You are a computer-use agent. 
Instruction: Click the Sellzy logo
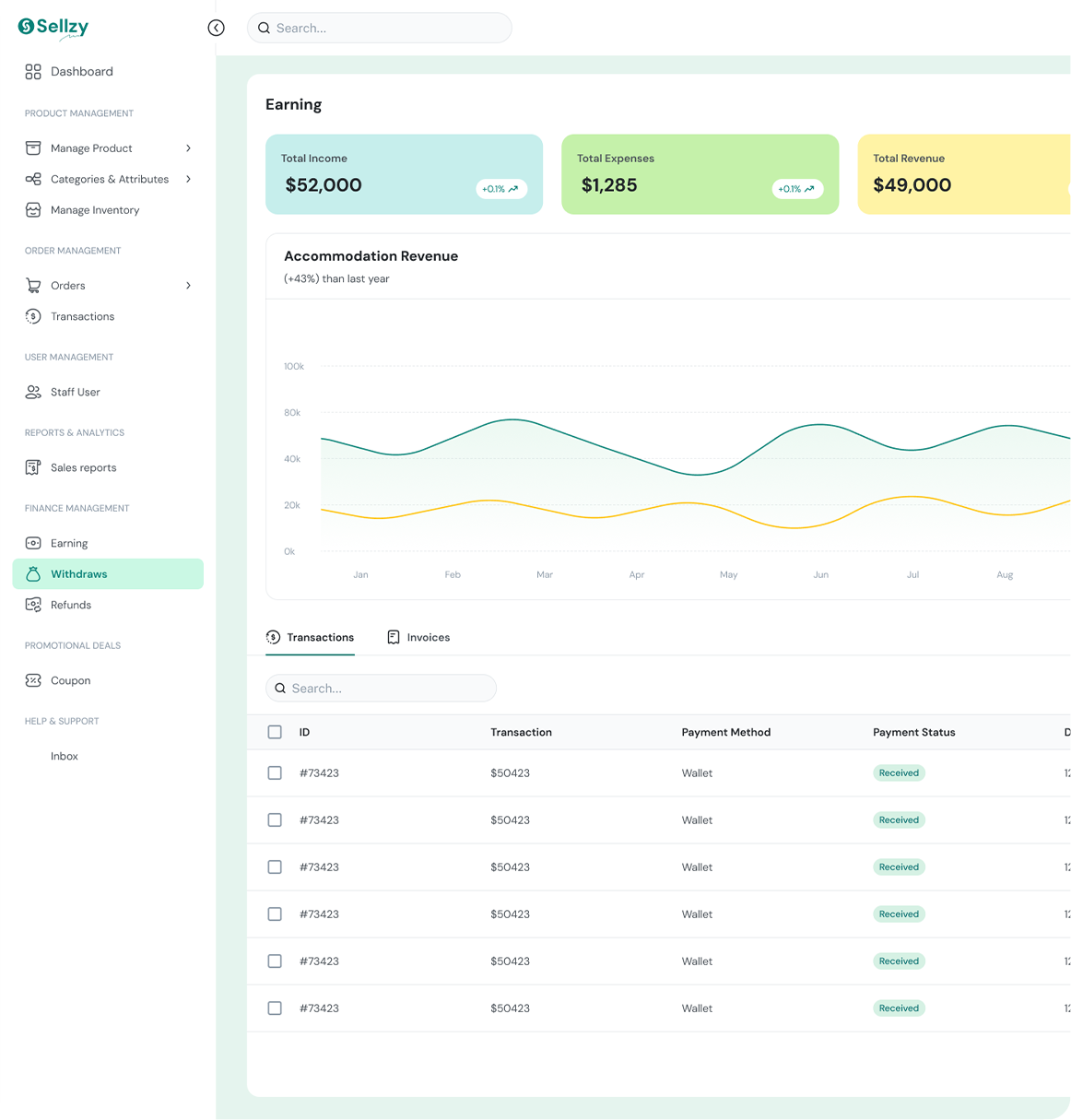click(x=53, y=28)
